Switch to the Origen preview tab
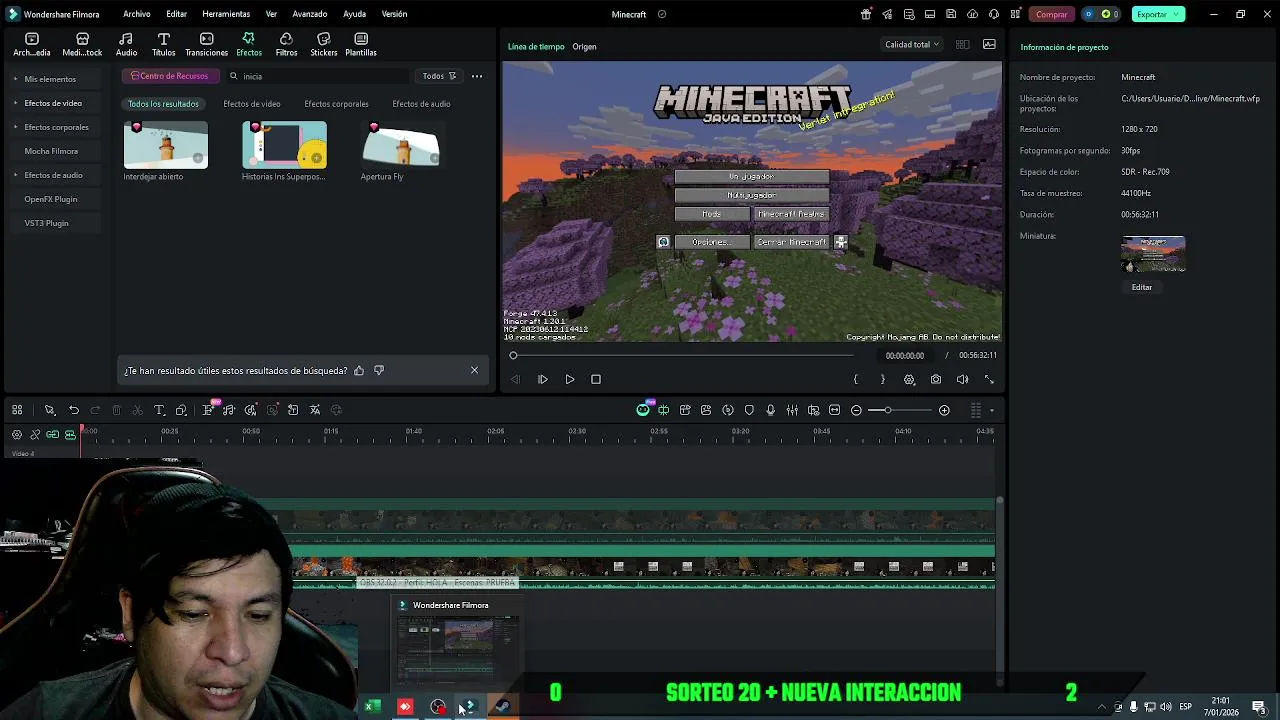 click(584, 47)
